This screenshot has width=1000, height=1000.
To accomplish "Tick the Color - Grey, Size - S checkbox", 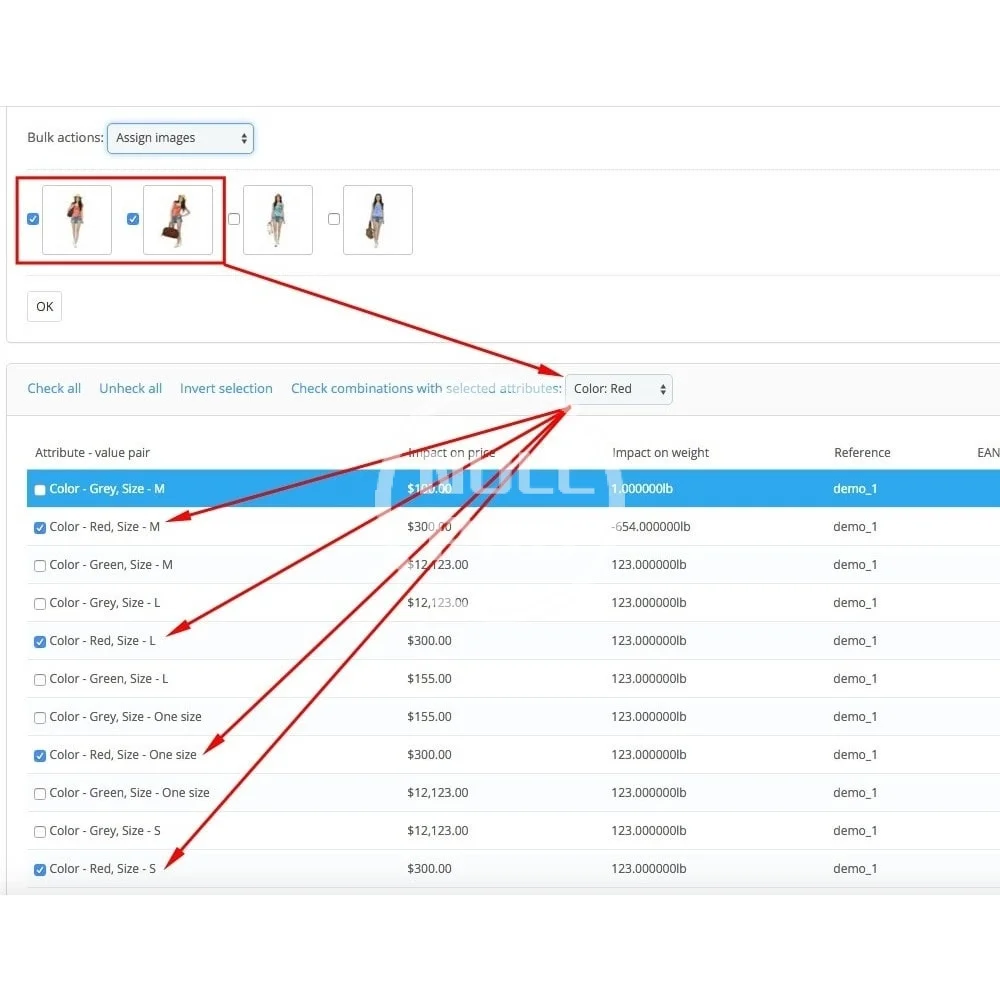I will [40, 832].
